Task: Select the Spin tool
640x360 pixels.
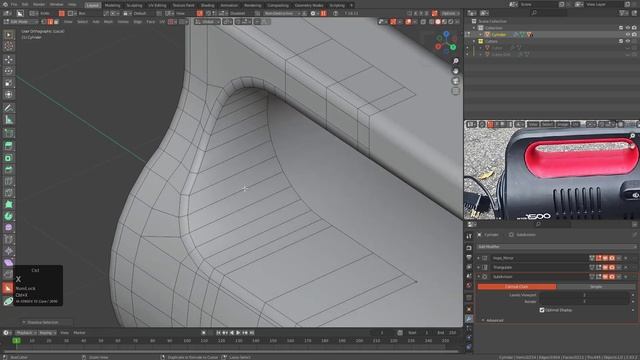Action: point(9,216)
